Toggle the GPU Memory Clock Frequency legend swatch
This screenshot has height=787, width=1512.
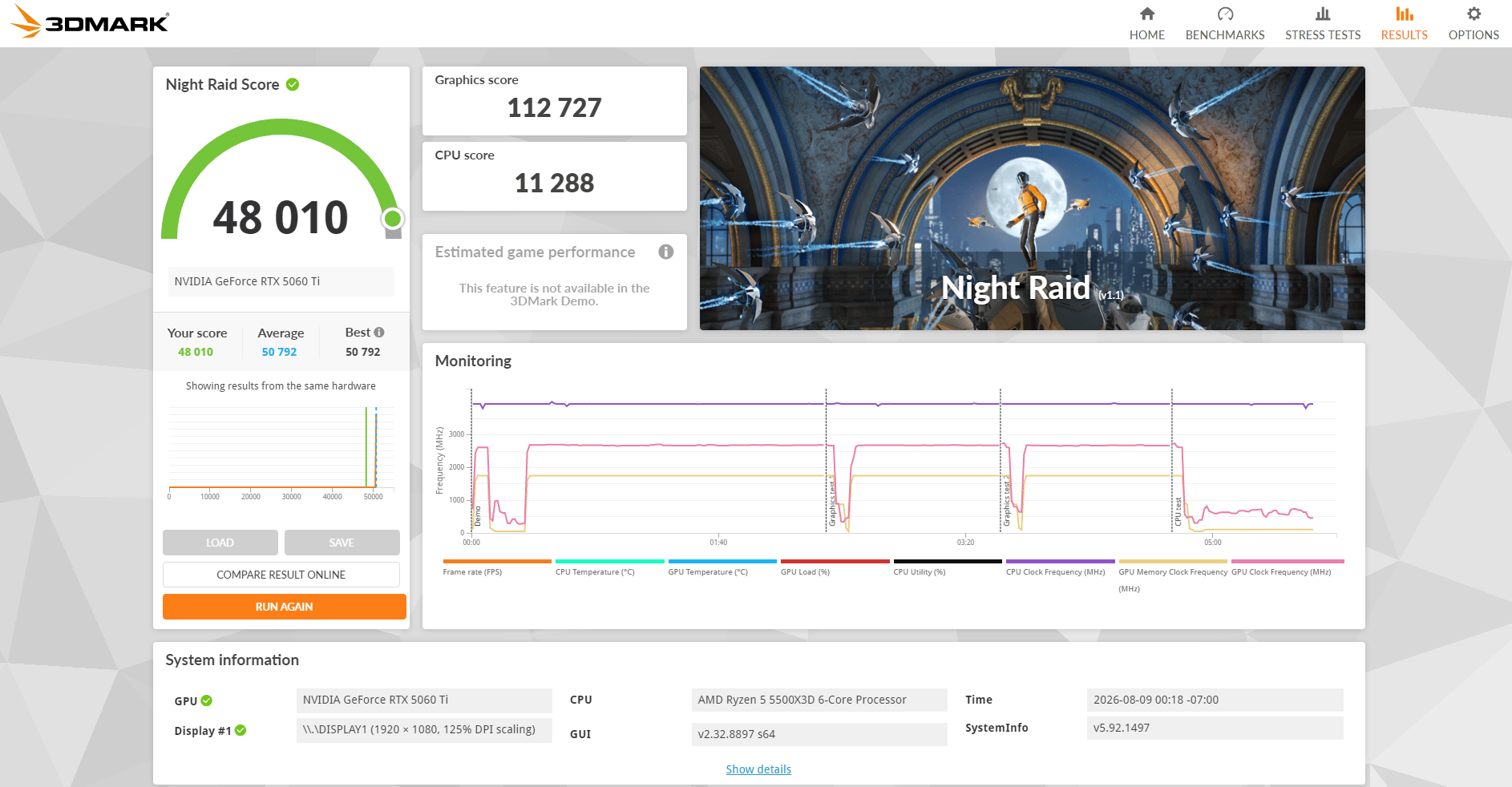pyautogui.click(x=1173, y=561)
